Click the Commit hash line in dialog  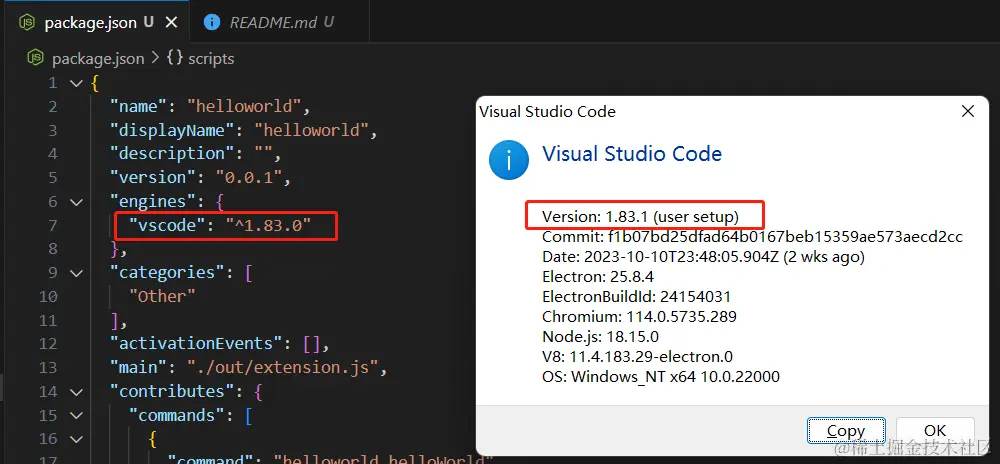(x=752, y=237)
